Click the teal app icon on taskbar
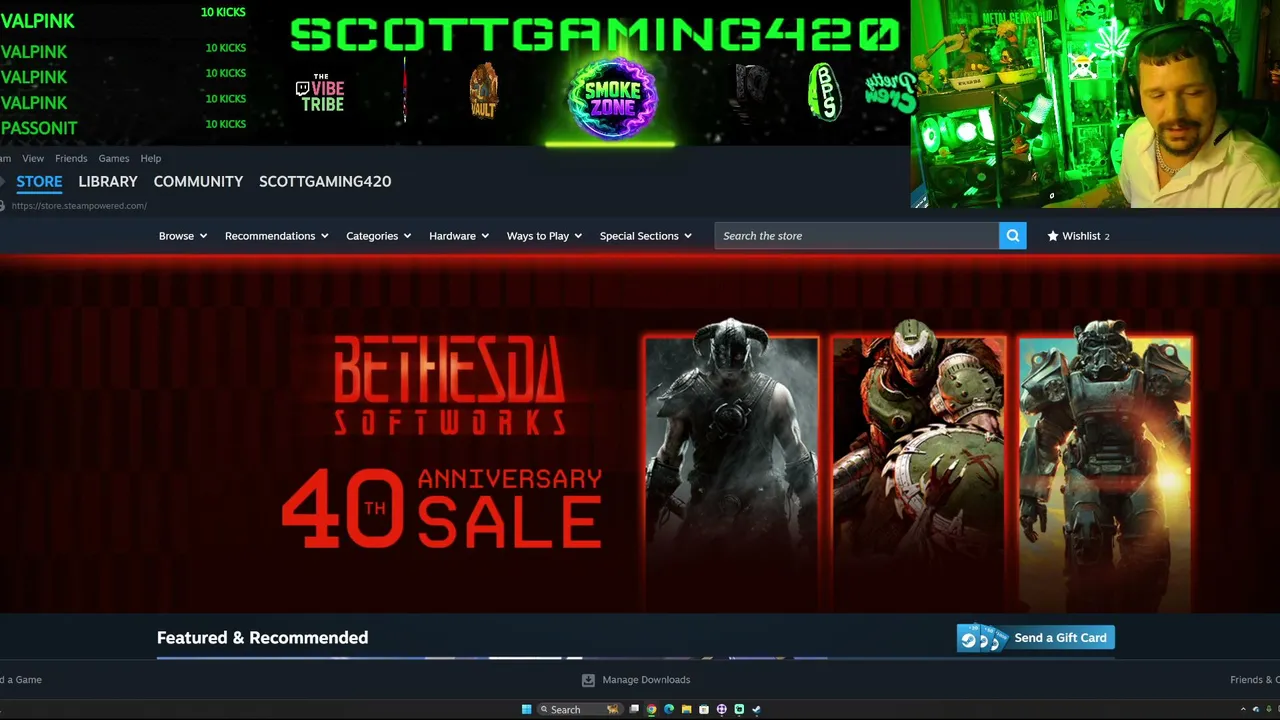The image size is (1280, 720). 739,709
